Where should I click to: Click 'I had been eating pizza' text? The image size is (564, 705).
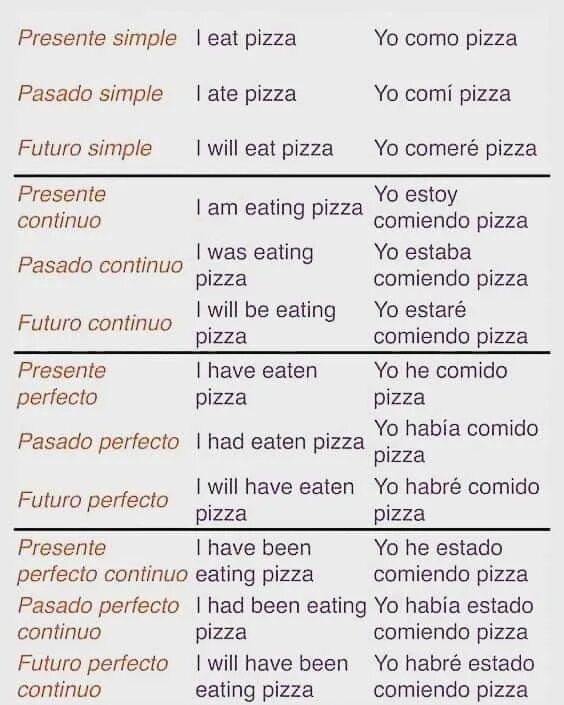(x=281, y=619)
